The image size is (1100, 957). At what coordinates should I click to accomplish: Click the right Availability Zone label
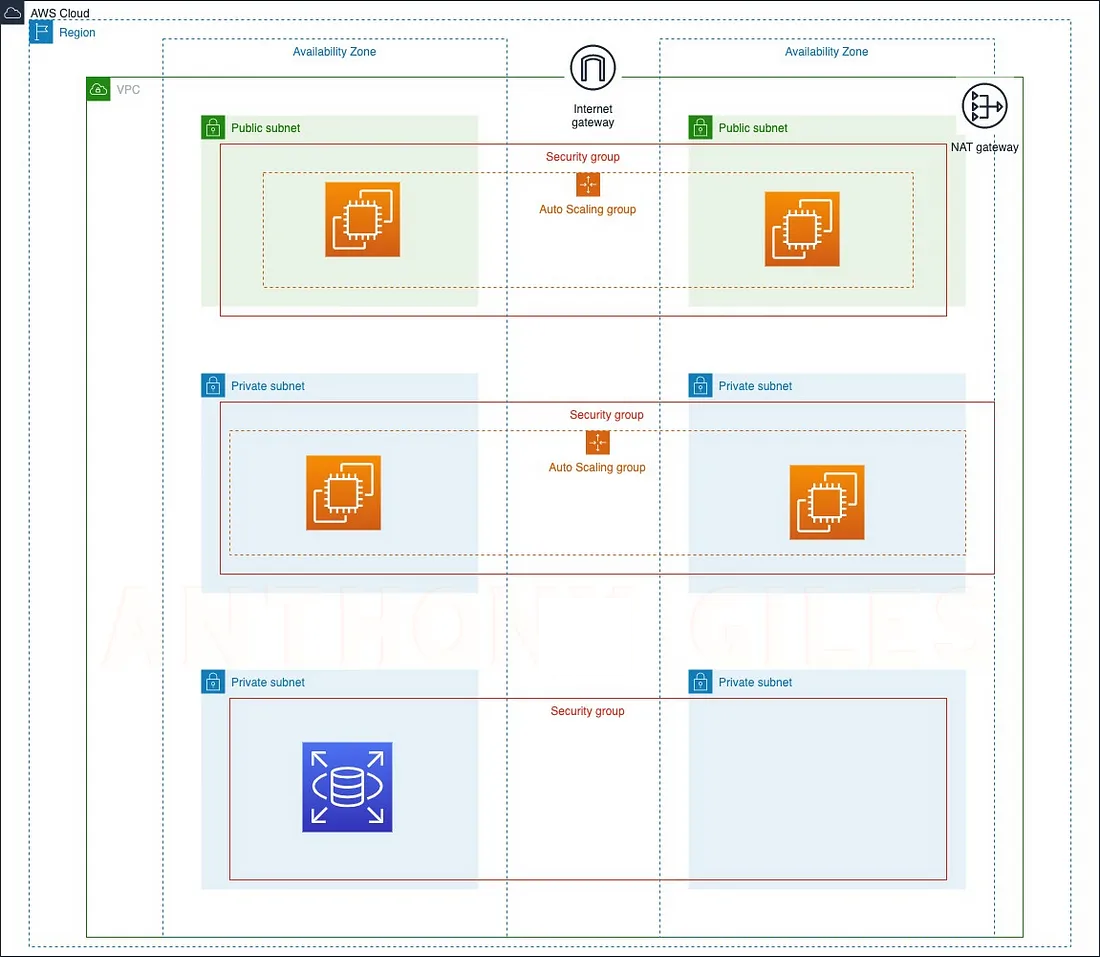coord(826,52)
